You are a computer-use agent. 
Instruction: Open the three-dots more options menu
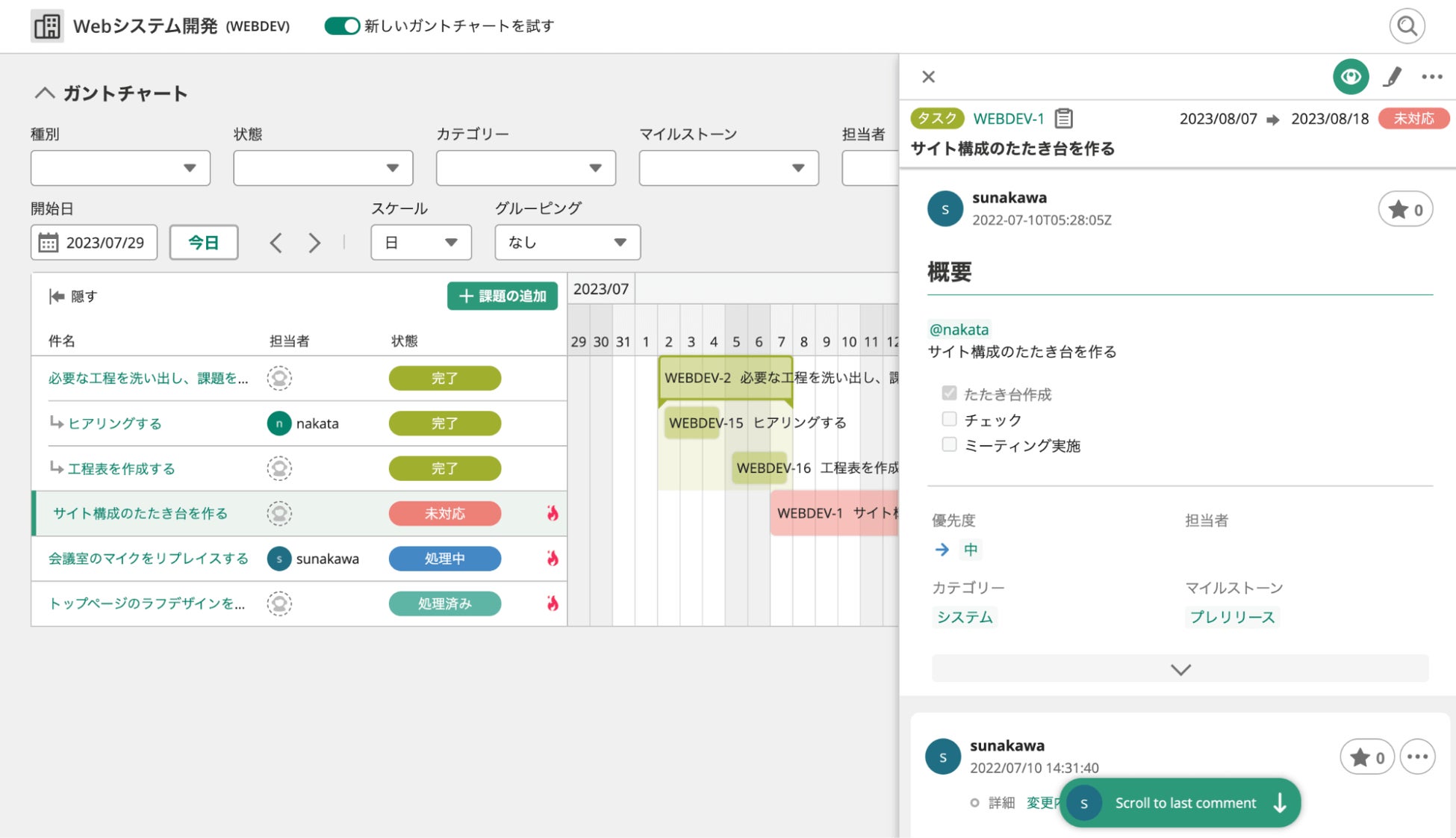[1431, 77]
